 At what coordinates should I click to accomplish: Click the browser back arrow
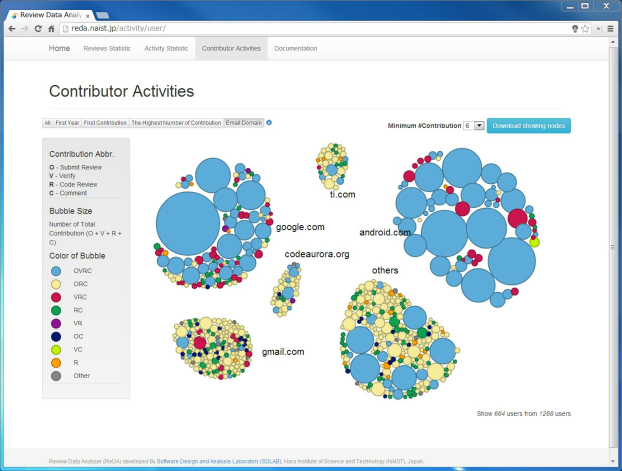(x=11, y=29)
